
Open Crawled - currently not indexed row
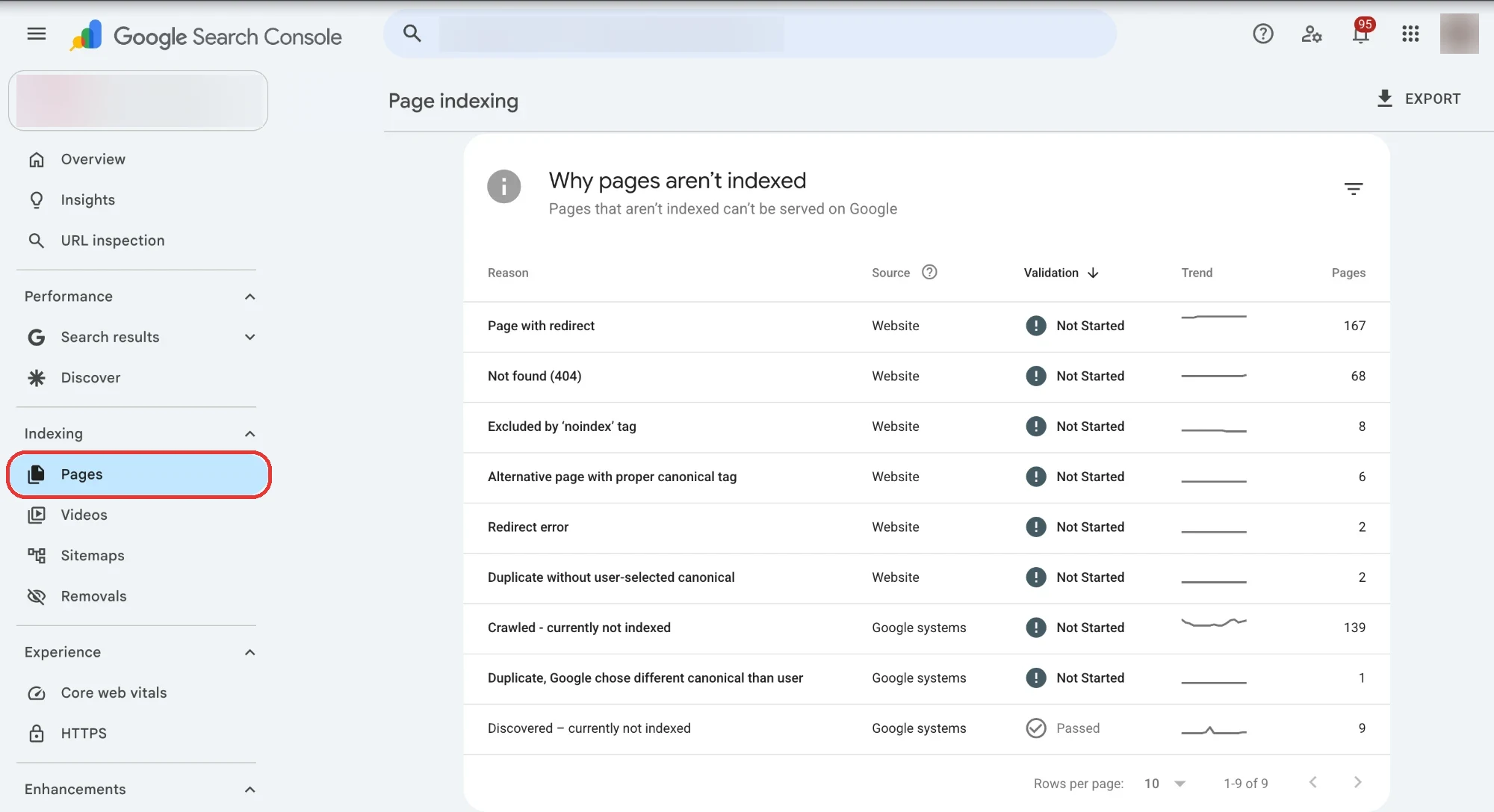tap(926, 628)
